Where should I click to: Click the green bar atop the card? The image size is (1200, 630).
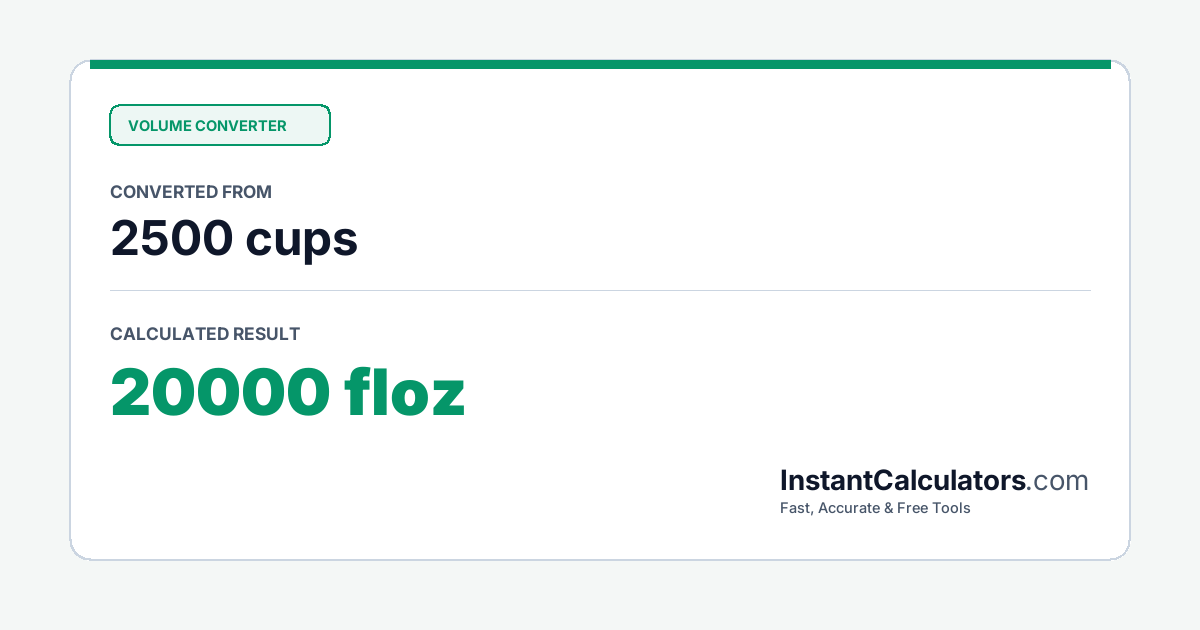(x=600, y=64)
